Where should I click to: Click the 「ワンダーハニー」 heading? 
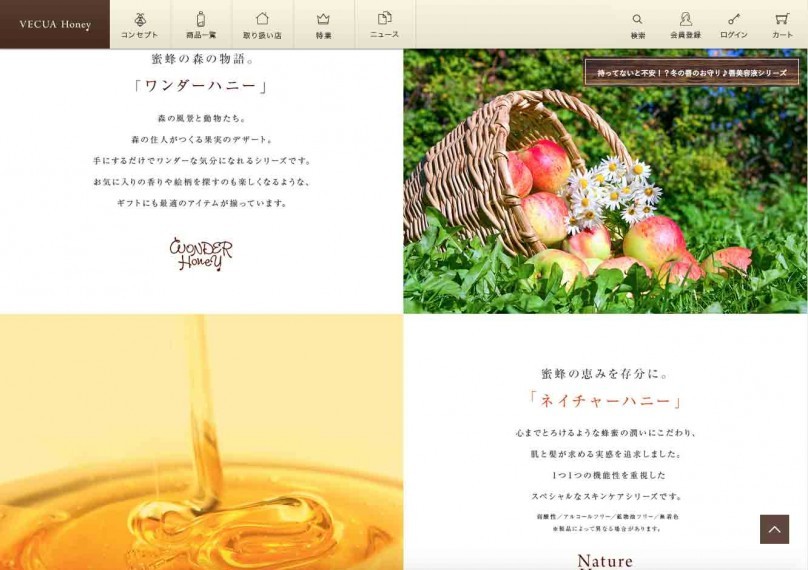point(201,86)
